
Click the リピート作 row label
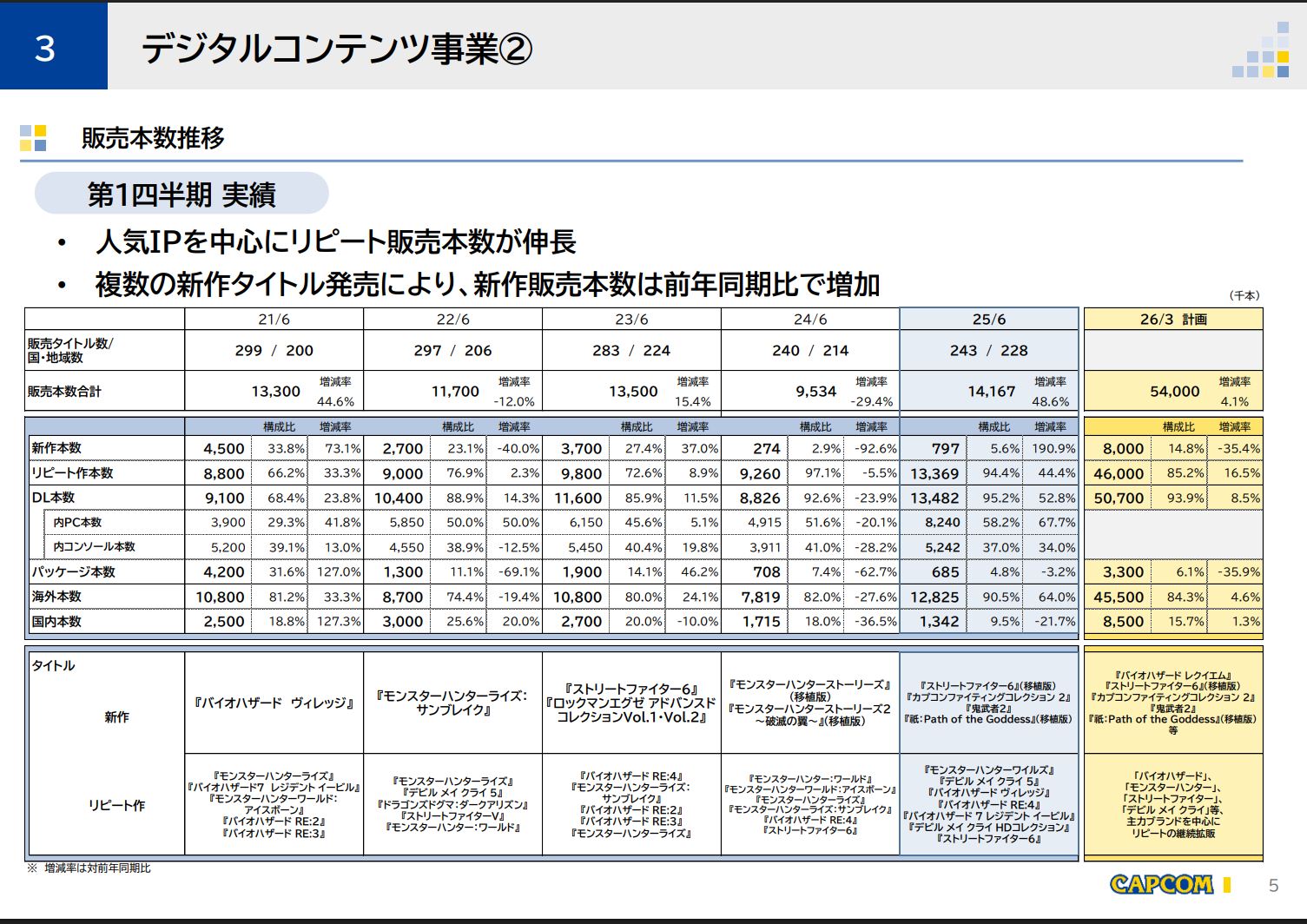pyautogui.click(x=116, y=805)
